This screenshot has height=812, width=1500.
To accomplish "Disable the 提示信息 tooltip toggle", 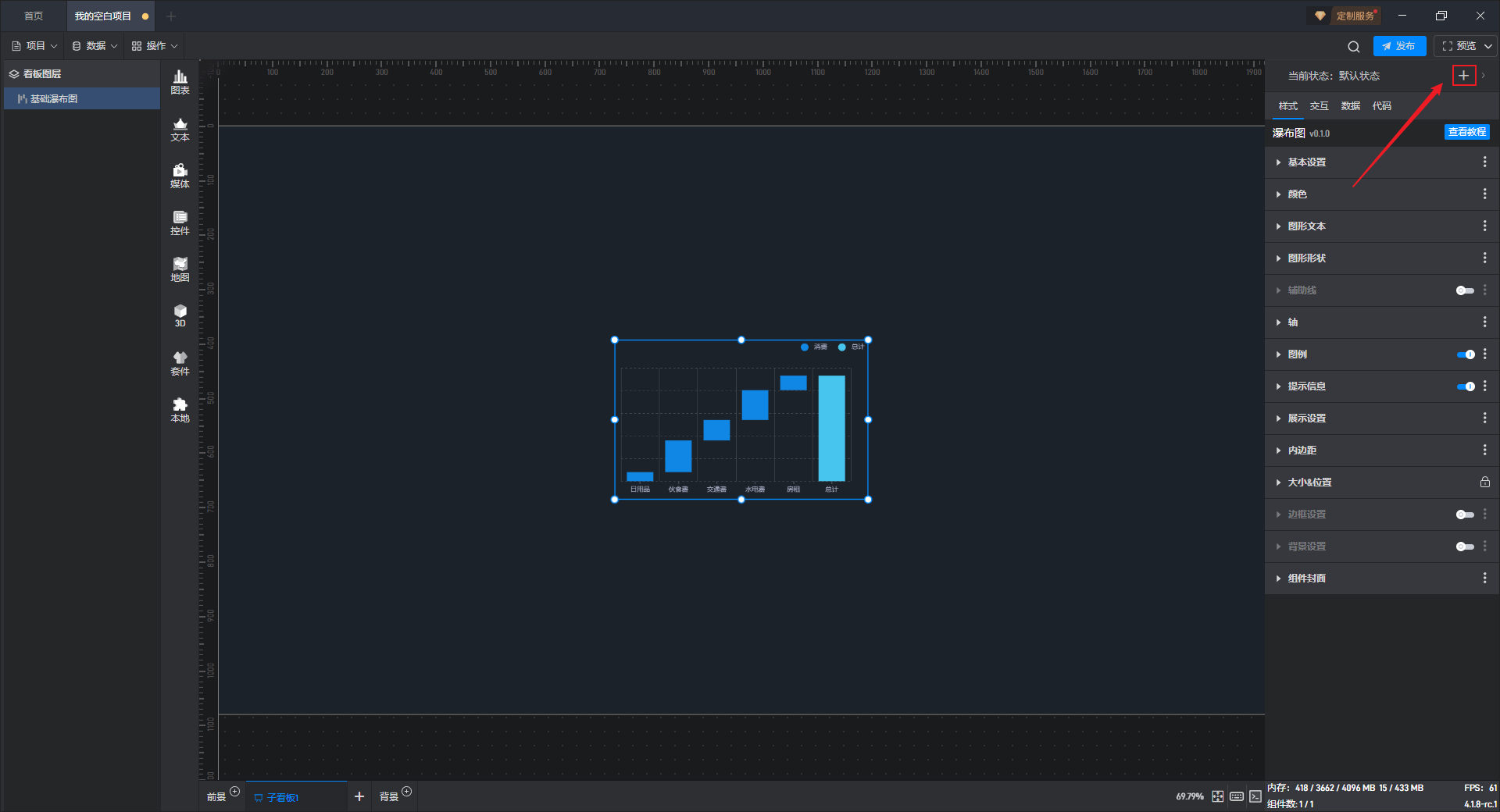I will [x=1466, y=386].
